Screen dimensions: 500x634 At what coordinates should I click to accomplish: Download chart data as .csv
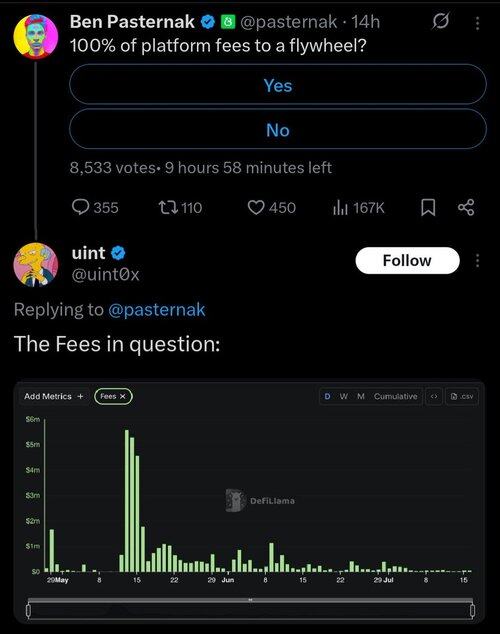point(462,396)
